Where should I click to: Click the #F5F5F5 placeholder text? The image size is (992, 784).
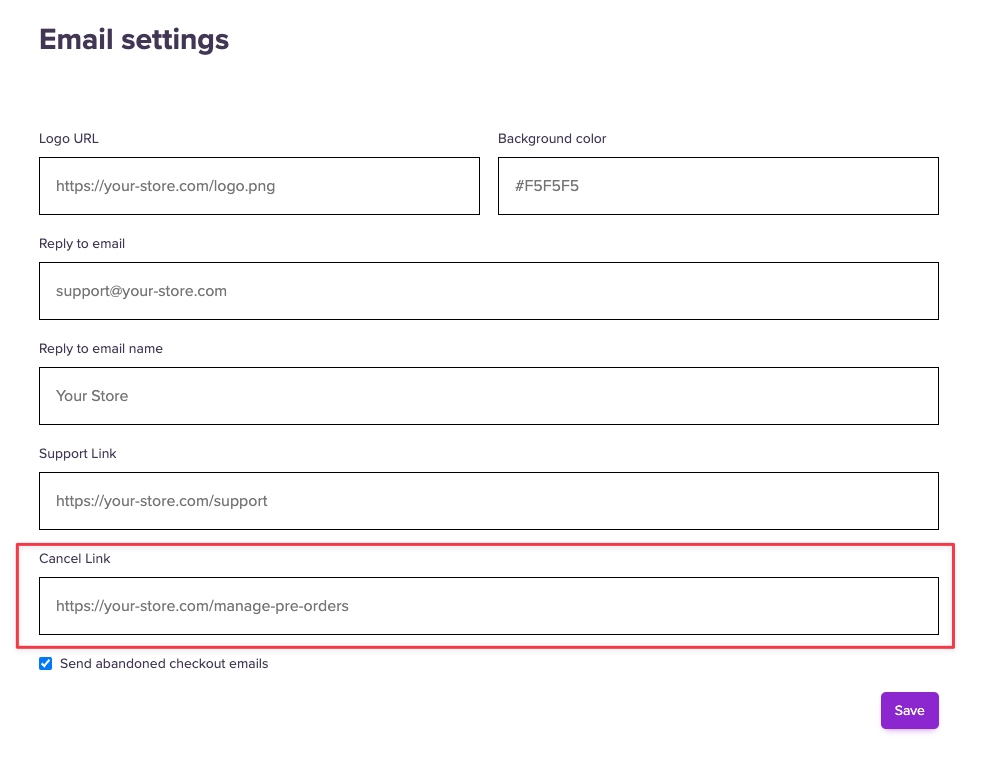coord(547,186)
